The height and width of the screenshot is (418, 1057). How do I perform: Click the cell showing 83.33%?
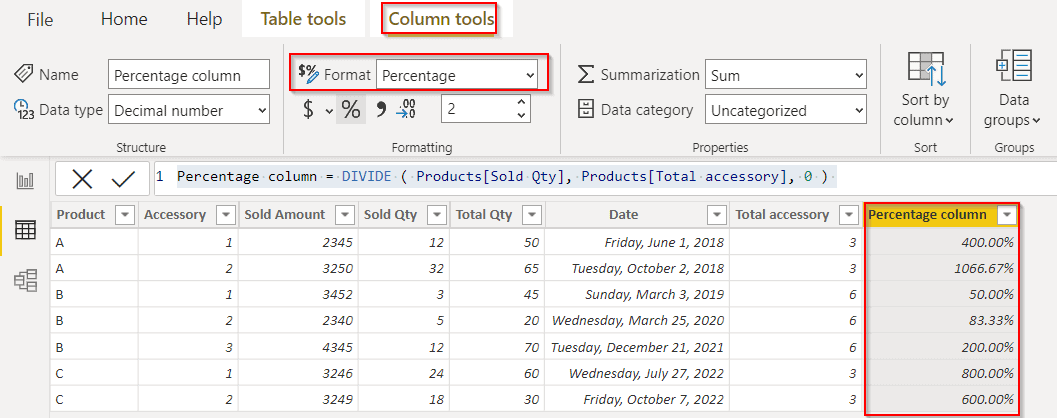point(941,320)
